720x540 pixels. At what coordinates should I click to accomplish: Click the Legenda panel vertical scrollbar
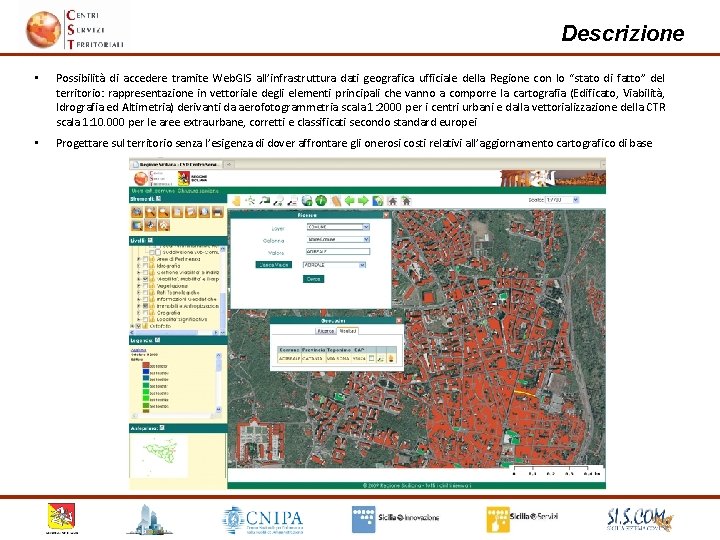(x=219, y=382)
